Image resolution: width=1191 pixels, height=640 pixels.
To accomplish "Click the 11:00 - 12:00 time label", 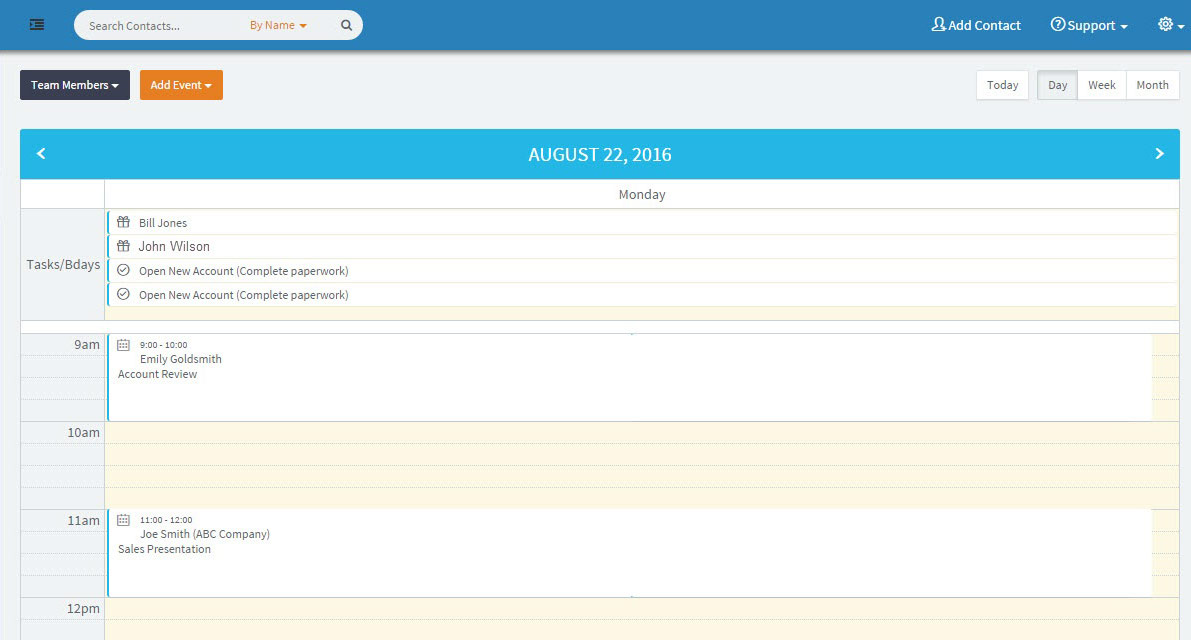I will click(x=166, y=520).
